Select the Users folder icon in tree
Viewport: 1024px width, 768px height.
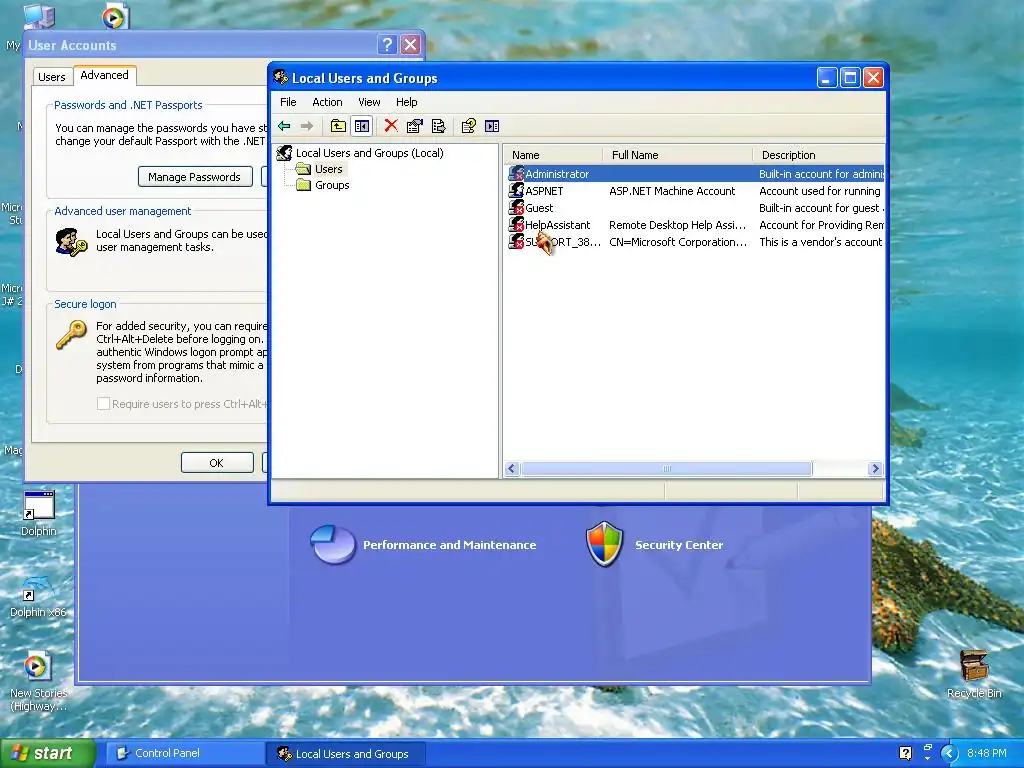point(303,169)
